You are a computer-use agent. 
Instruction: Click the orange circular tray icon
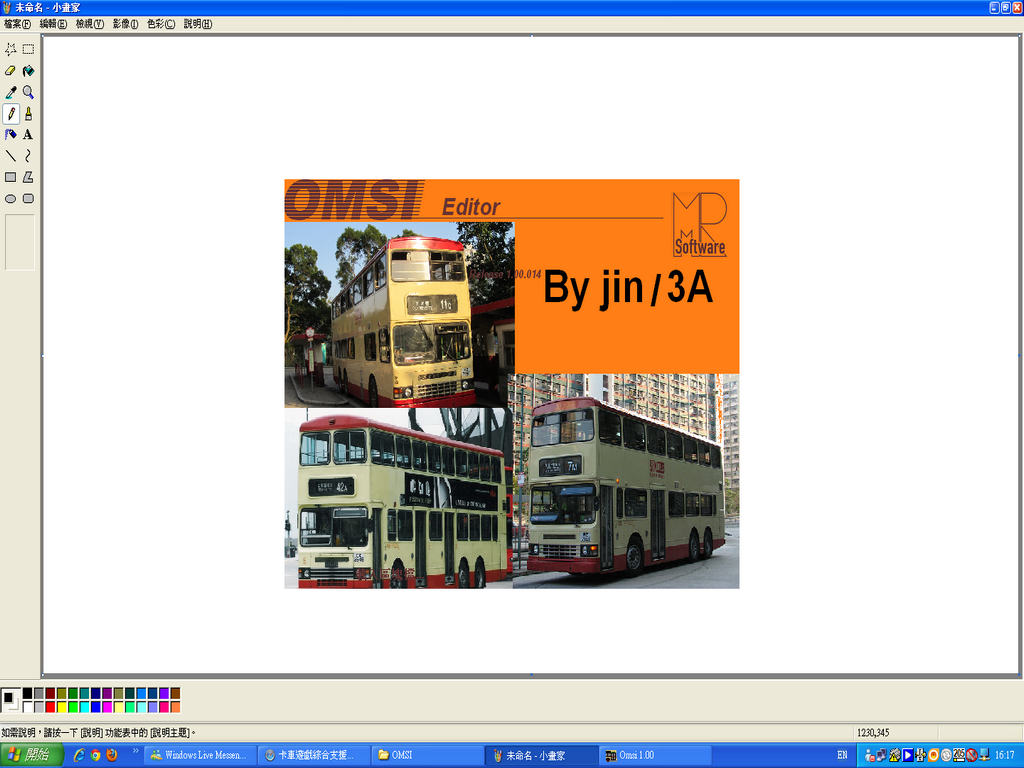pyautogui.click(x=933, y=756)
